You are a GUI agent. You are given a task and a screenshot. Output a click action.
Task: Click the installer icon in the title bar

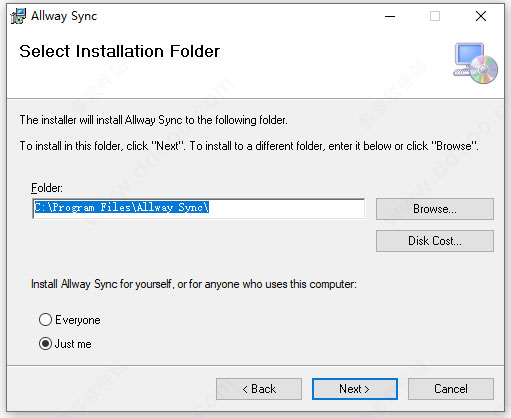click(x=18, y=16)
